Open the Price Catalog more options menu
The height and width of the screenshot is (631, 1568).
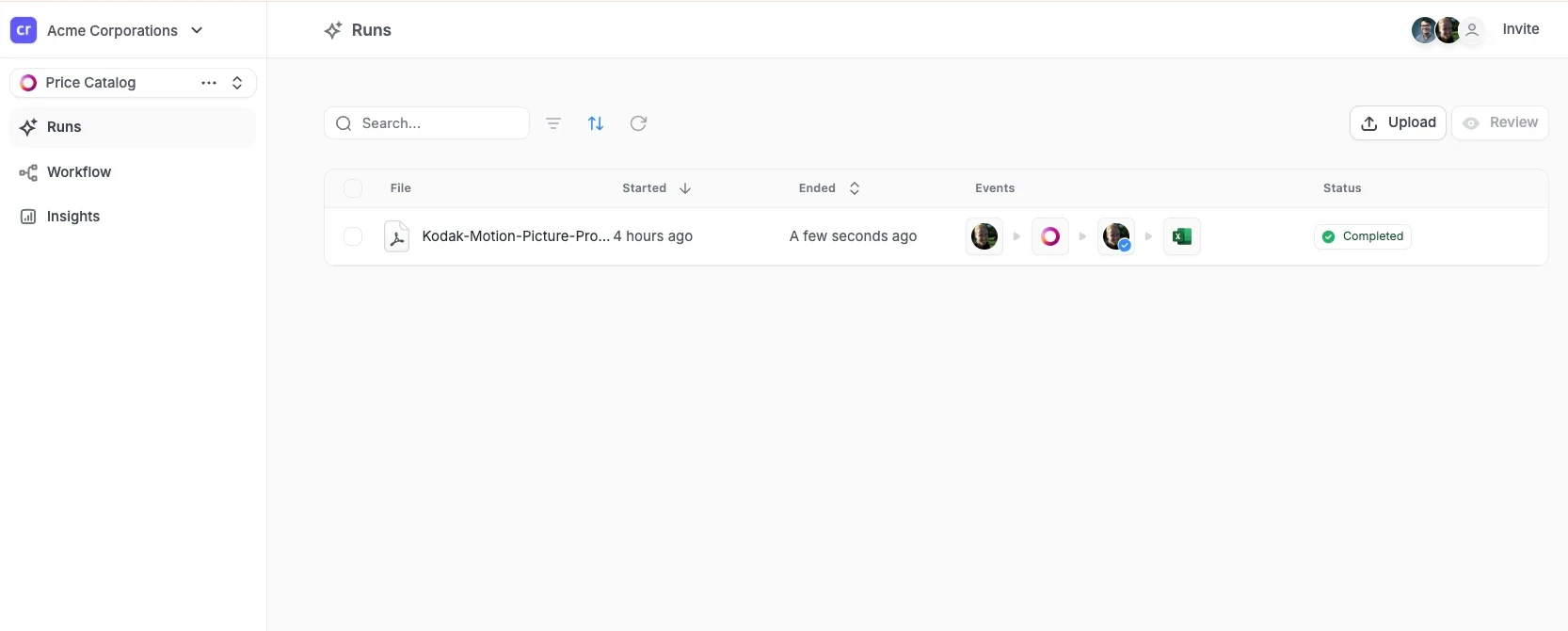tap(209, 83)
